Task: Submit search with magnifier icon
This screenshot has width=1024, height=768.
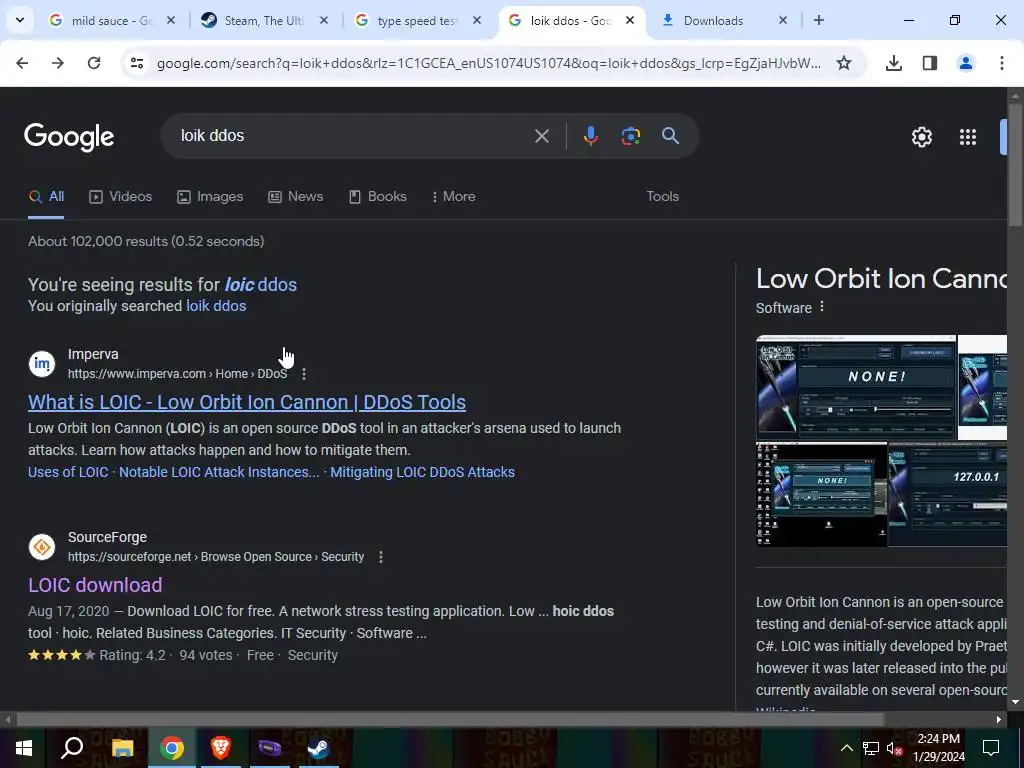Action: pos(670,136)
